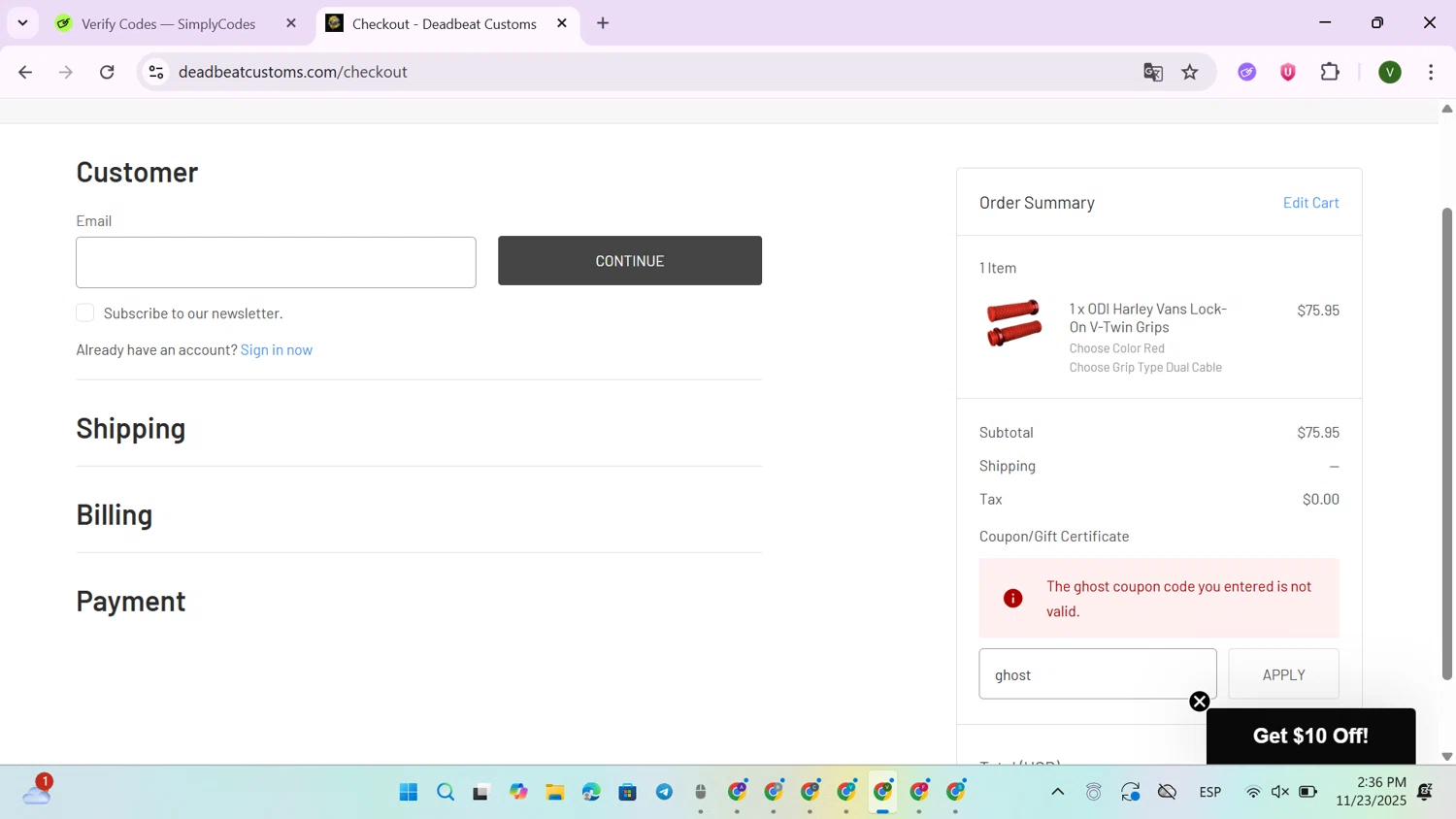Open the Google Translate icon
The width and height of the screenshot is (1456, 819).
pos(1153,72)
